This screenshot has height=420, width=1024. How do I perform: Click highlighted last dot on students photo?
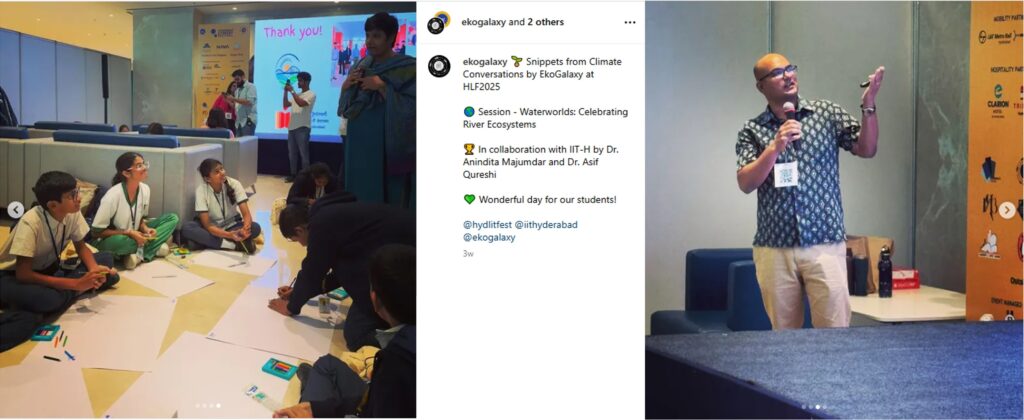[218, 406]
